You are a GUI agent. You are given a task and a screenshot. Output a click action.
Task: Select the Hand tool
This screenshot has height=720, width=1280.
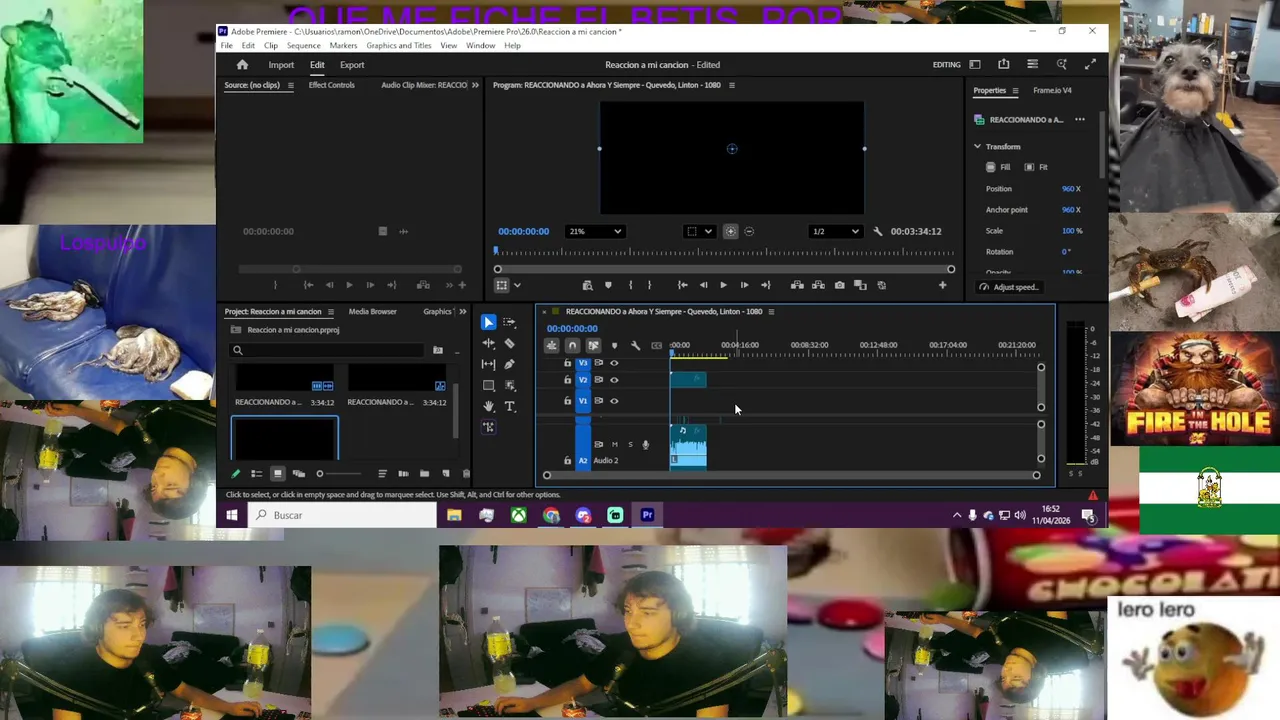(x=488, y=406)
